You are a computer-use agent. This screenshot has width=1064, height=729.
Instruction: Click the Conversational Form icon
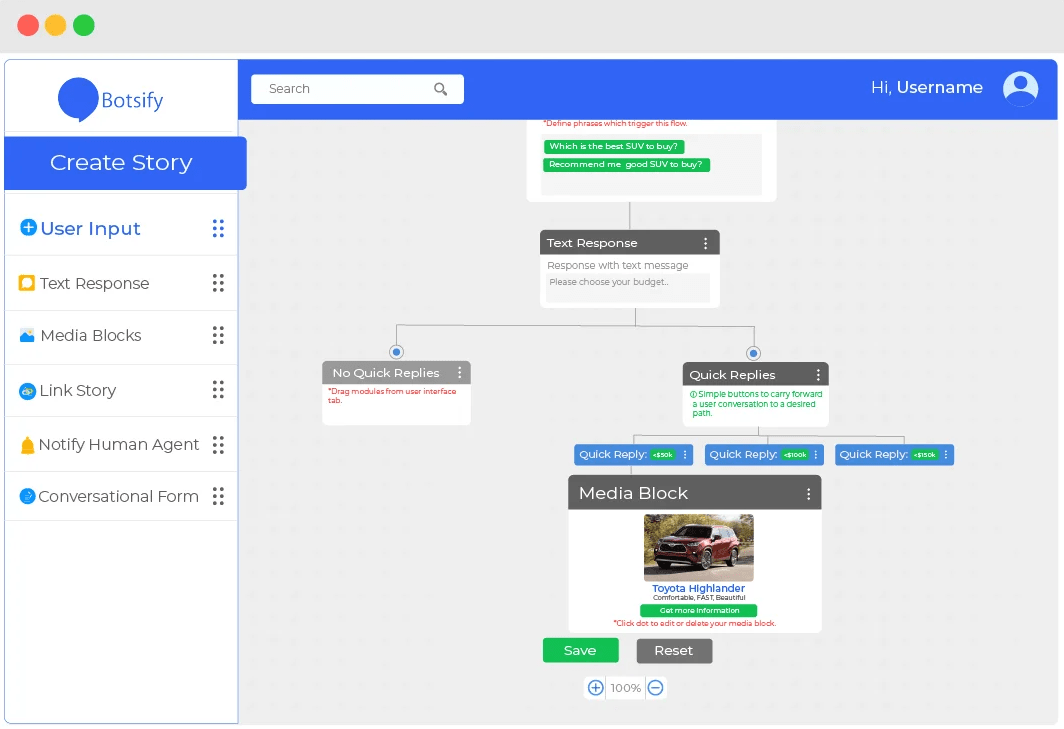point(27,496)
